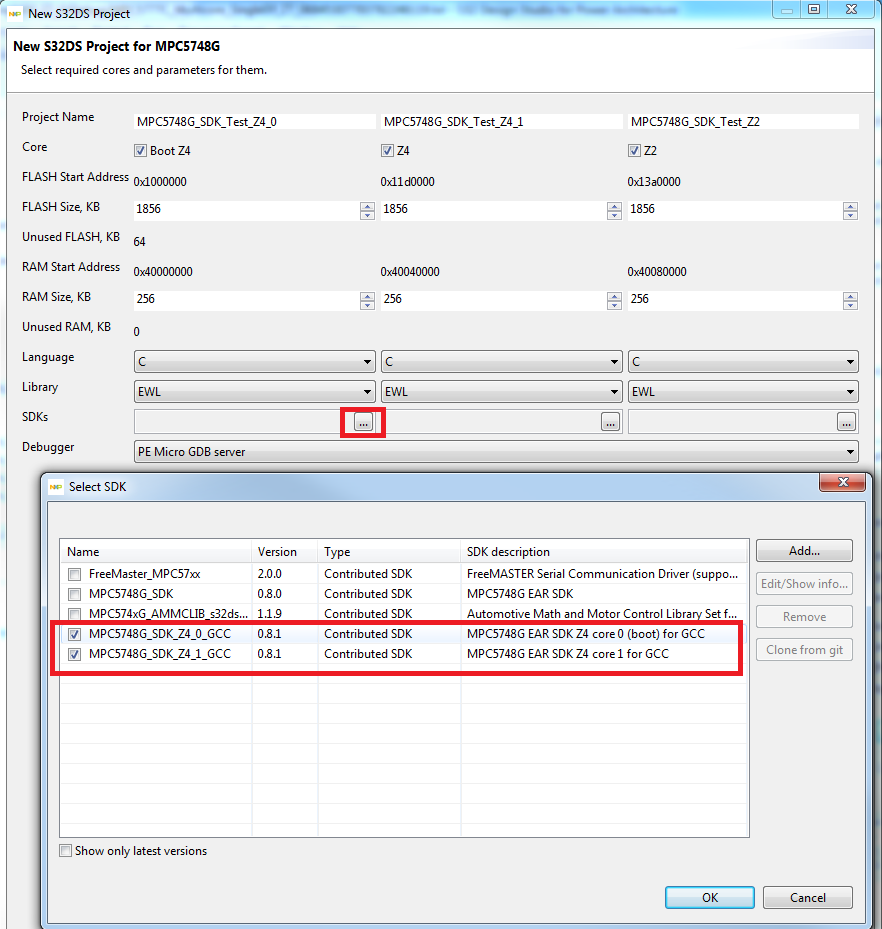Check the FreeMaster_MPC57xx SDK checkbox
Viewport: 882px width, 929px height.
click(75, 574)
